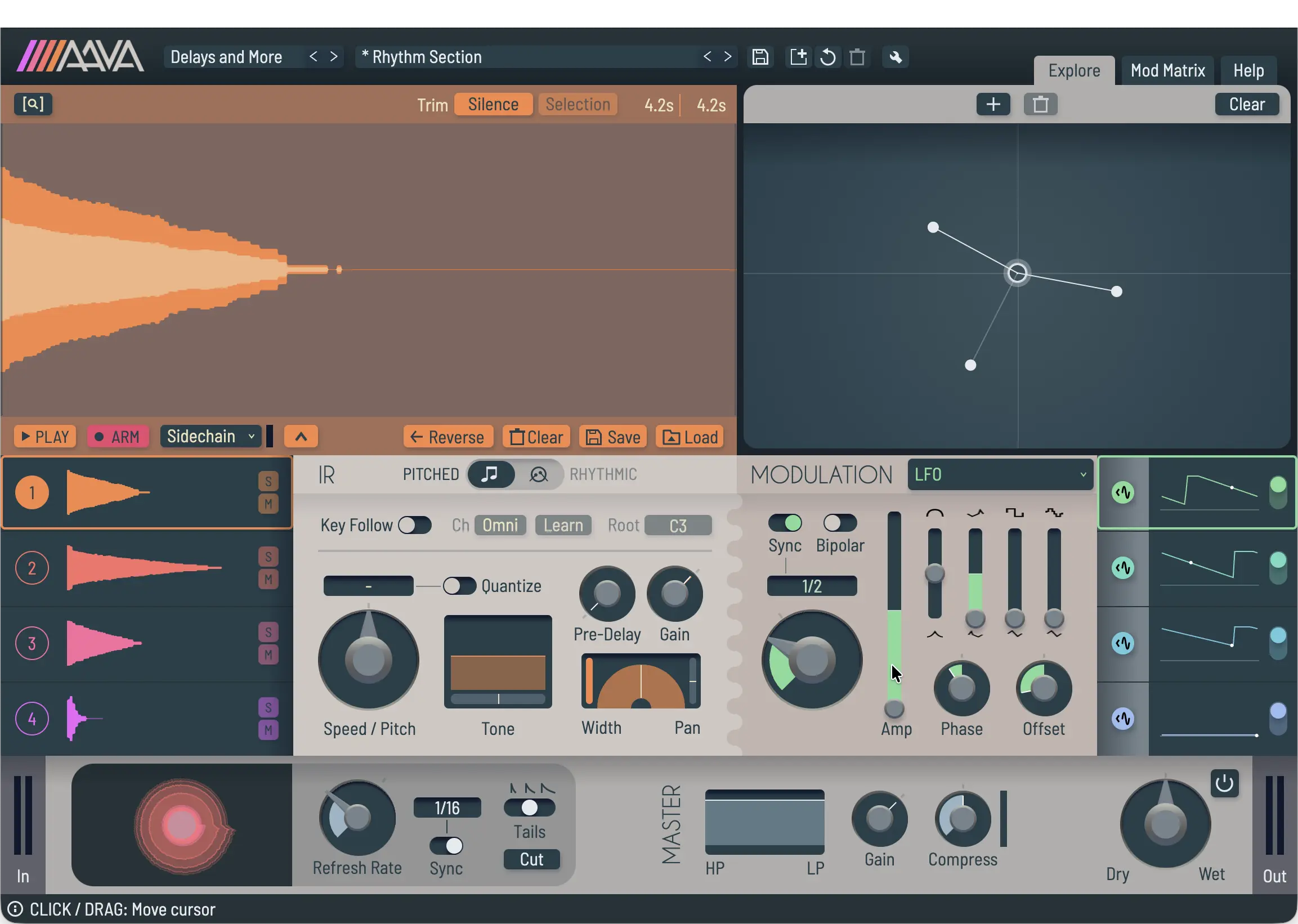Screen dimensions: 1298x924
Task: Switch to the Mod Matrix tab
Action: click(x=1167, y=70)
